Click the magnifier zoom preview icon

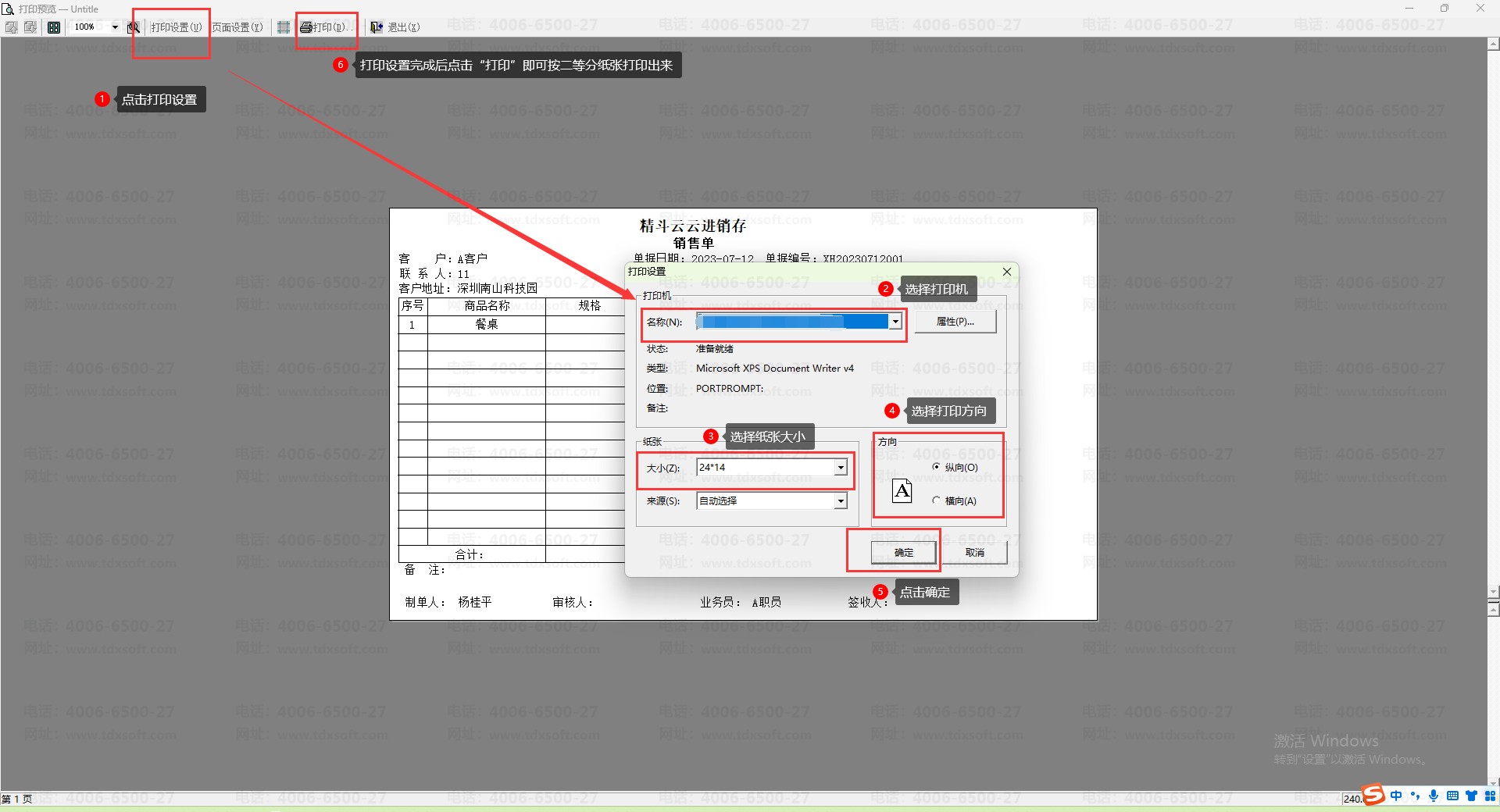(x=134, y=27)
